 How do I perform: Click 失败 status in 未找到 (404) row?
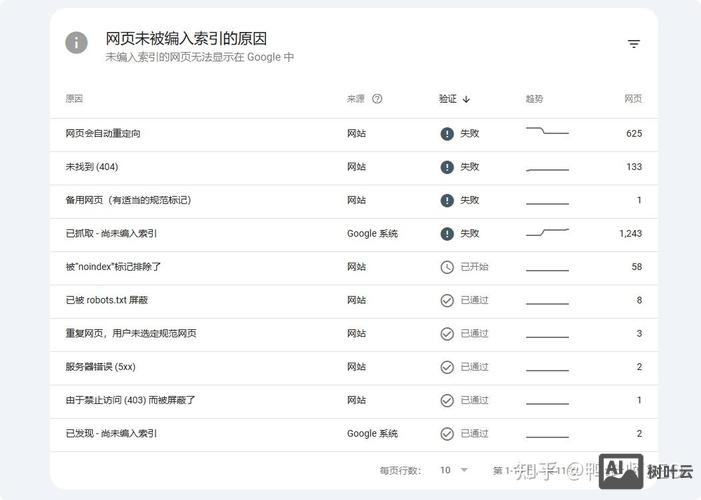coord(470,167)
